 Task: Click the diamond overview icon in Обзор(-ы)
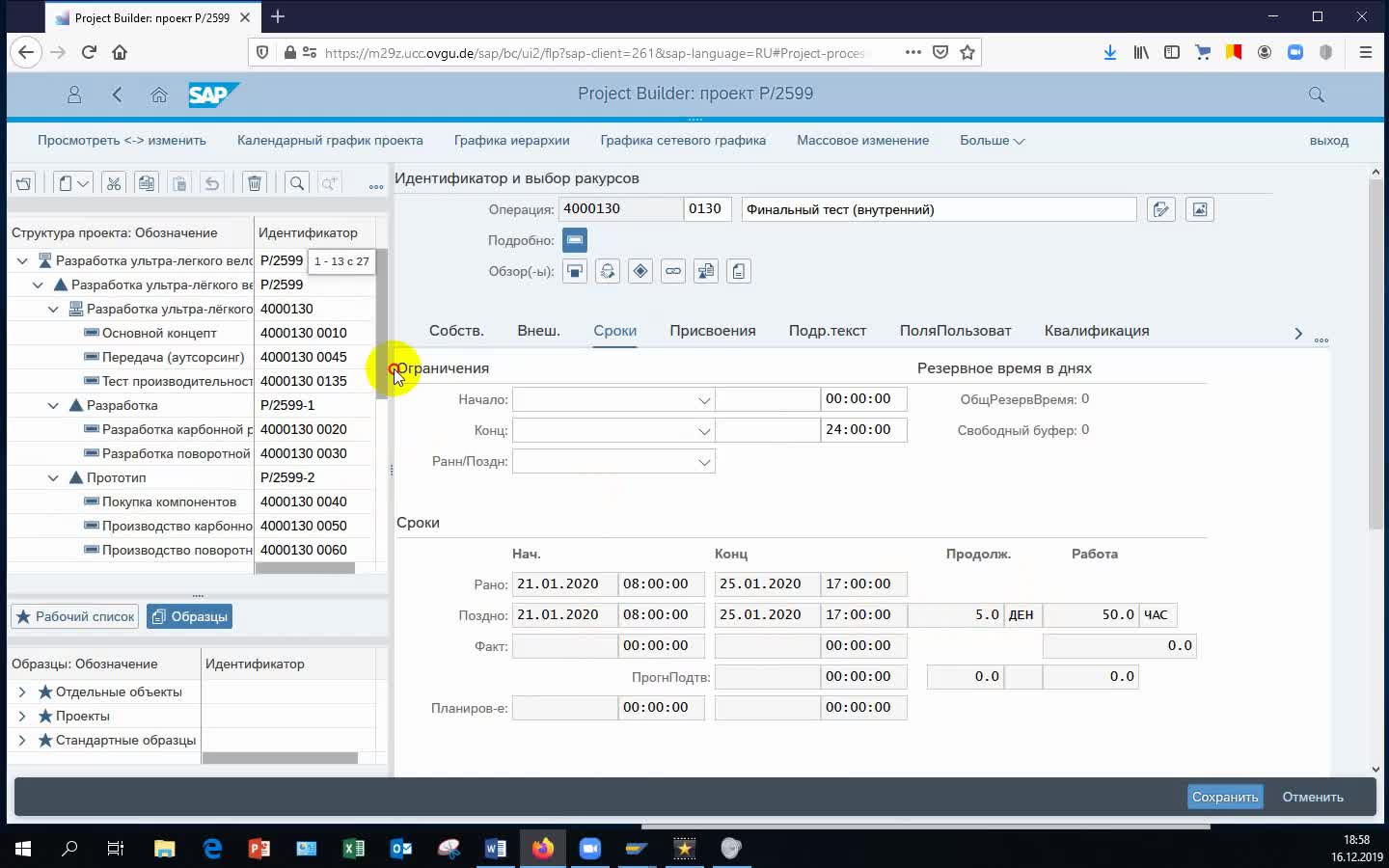pos(640,271)
